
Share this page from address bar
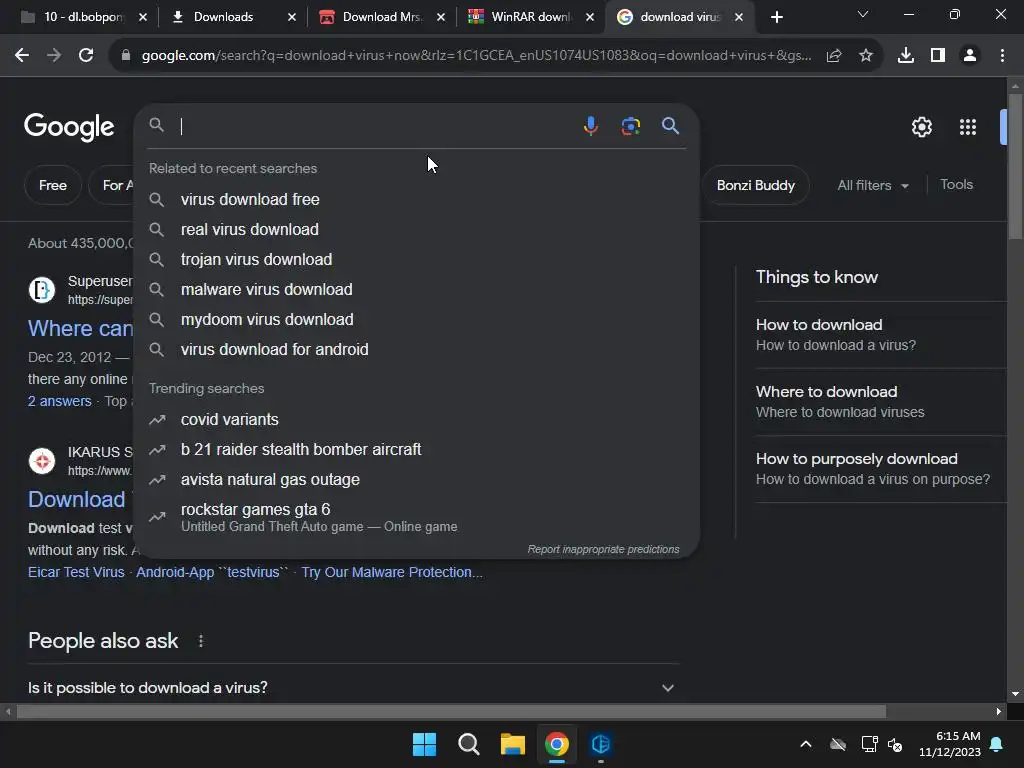(834, 56)
